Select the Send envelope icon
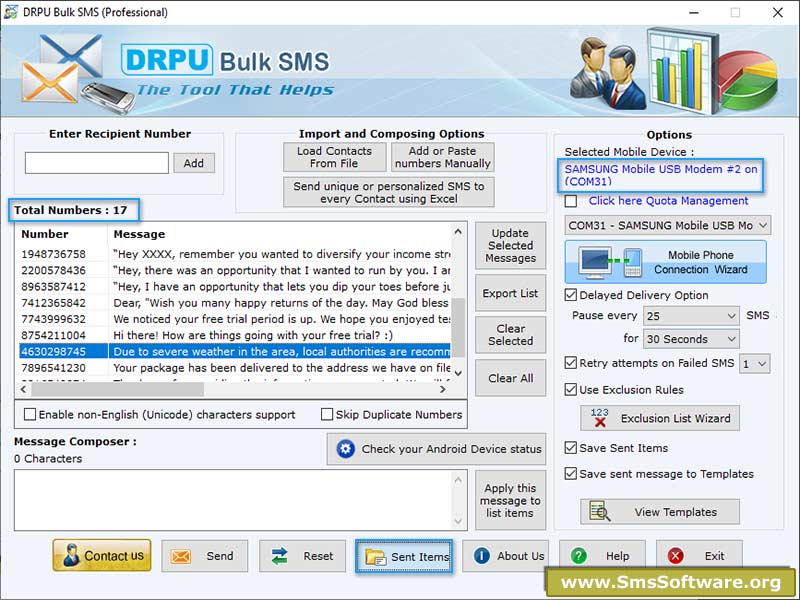Screen dimensions: 800x600 click(x=181, y=556)
